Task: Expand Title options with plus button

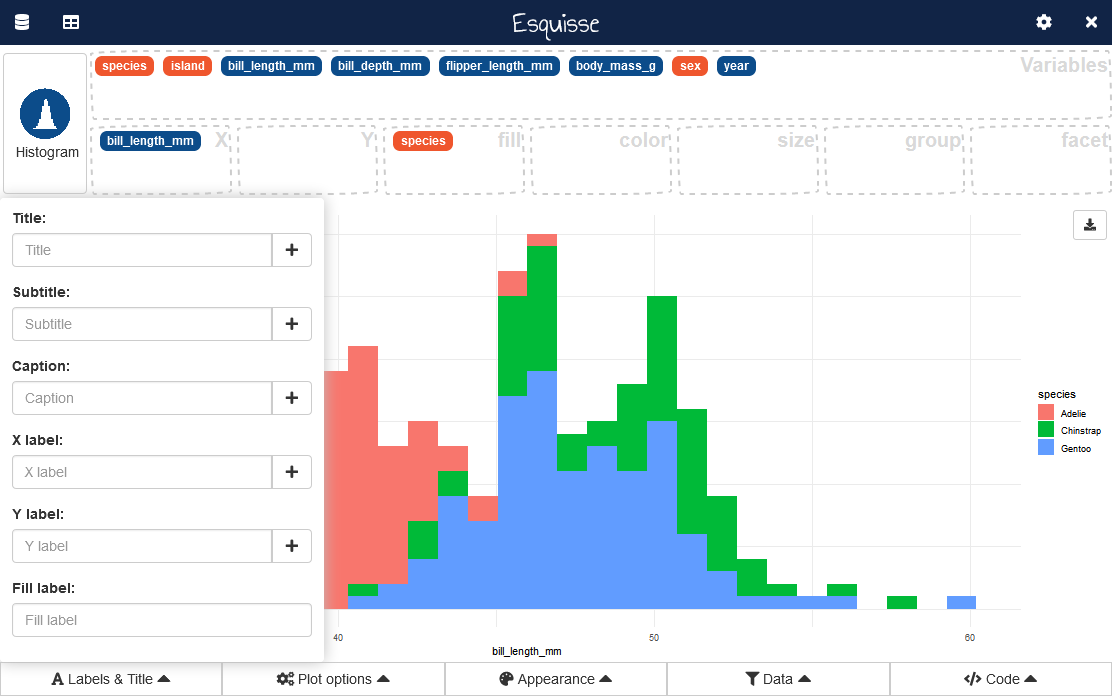Action: [292, 250]
